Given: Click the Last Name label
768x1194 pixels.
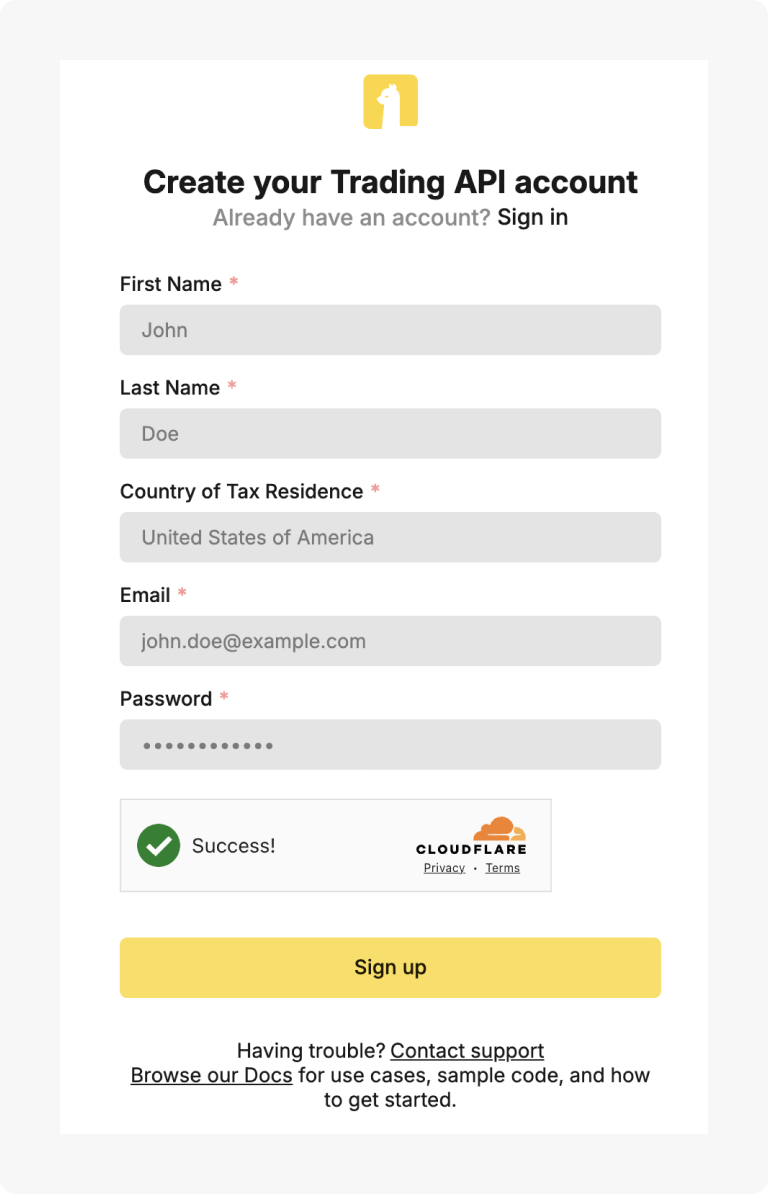Looking at the screenshot, I should tap(169, 388).
